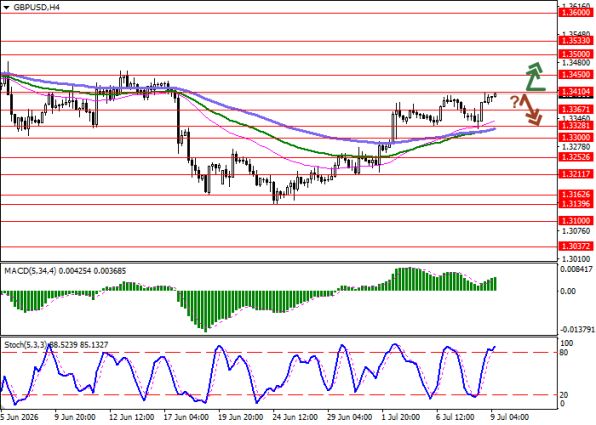Click the 1.32780 price scale value
The height and width of the screenshot is (425, 596).
(577, 147)
